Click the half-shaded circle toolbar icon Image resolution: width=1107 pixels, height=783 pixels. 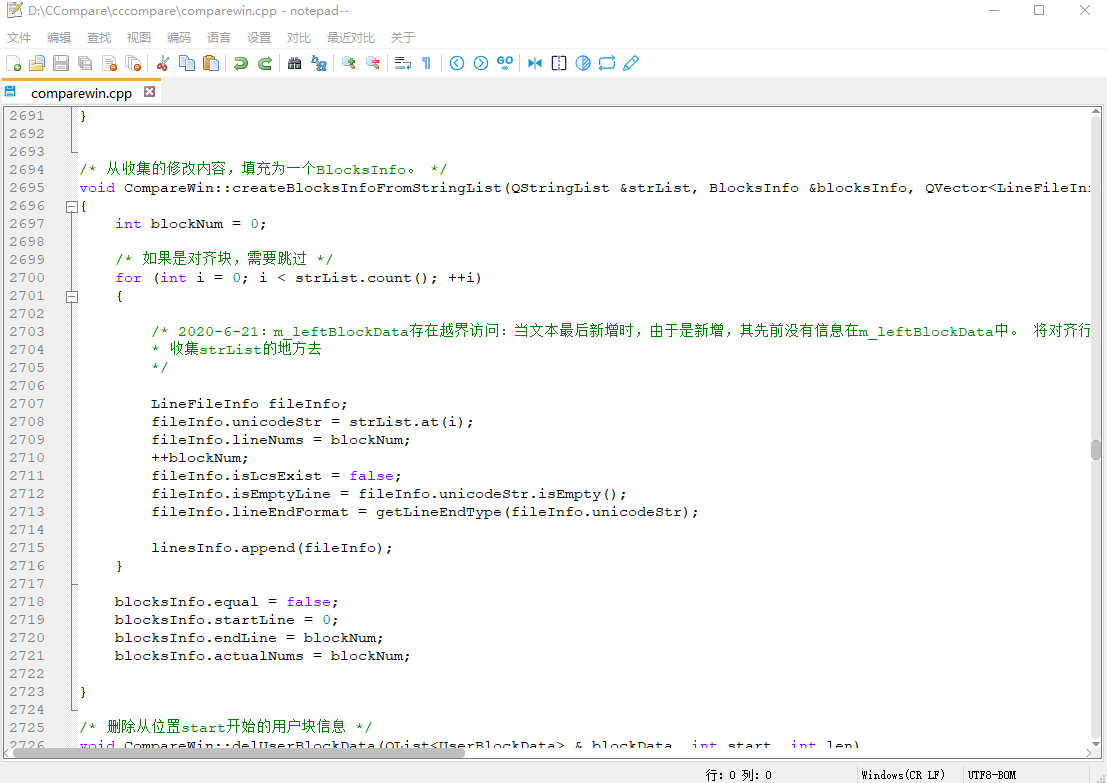[x=582, y=64]
